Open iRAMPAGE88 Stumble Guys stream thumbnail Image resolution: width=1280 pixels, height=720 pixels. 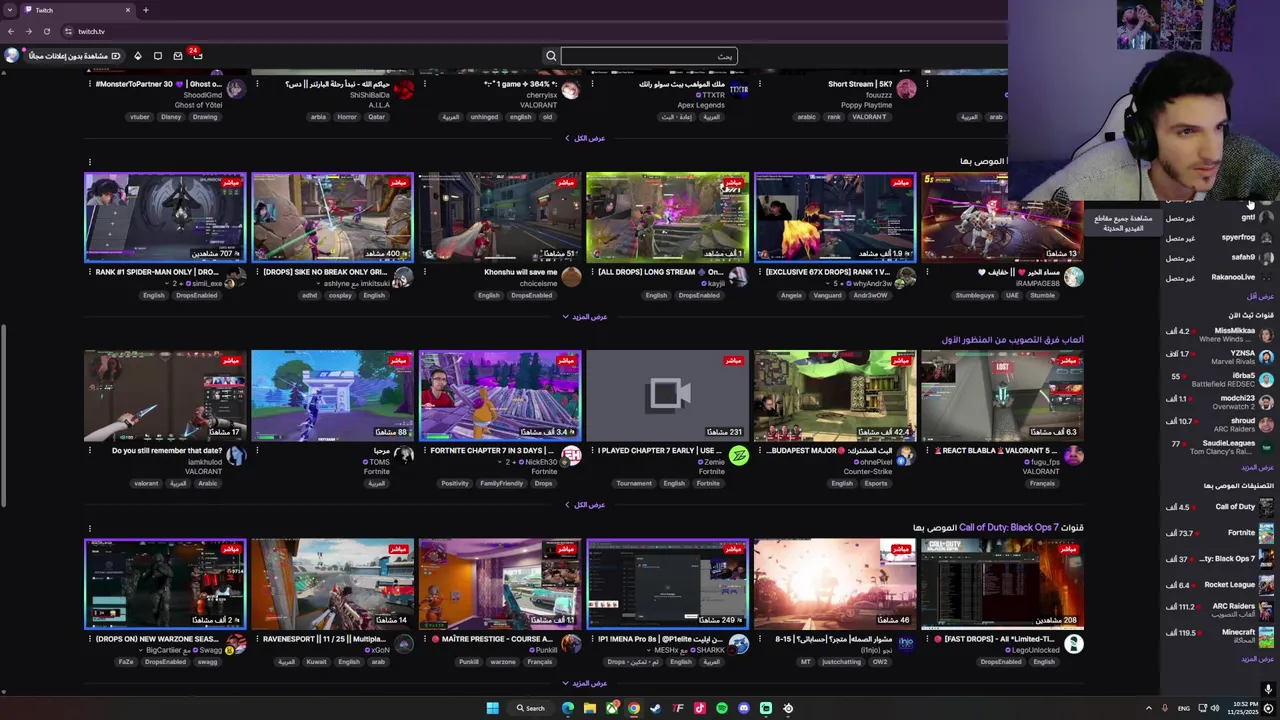point(1003,218)
